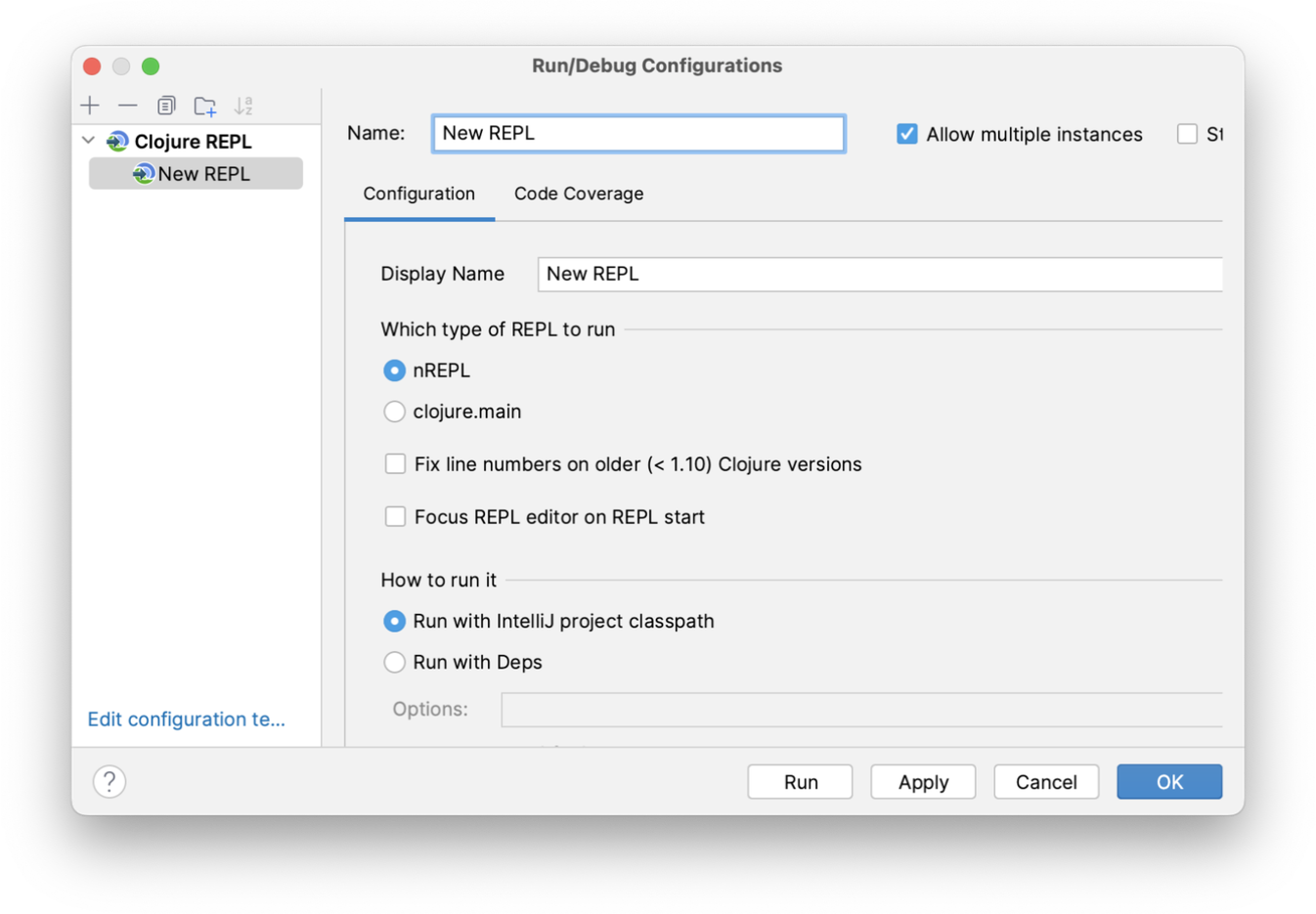This screenshot has height=914, width=1316.
Task: Enable Fix line numbers on older Clojure versions
Action: (x=395, y=464)
